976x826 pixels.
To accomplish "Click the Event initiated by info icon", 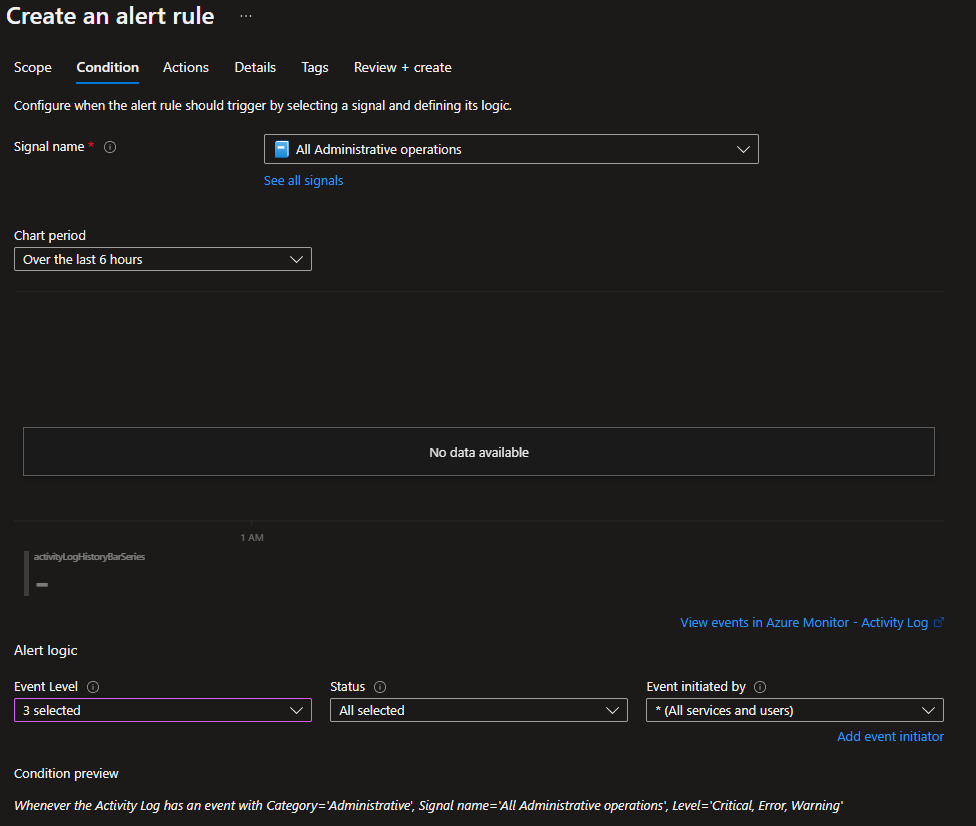I will tap(760, 687).
